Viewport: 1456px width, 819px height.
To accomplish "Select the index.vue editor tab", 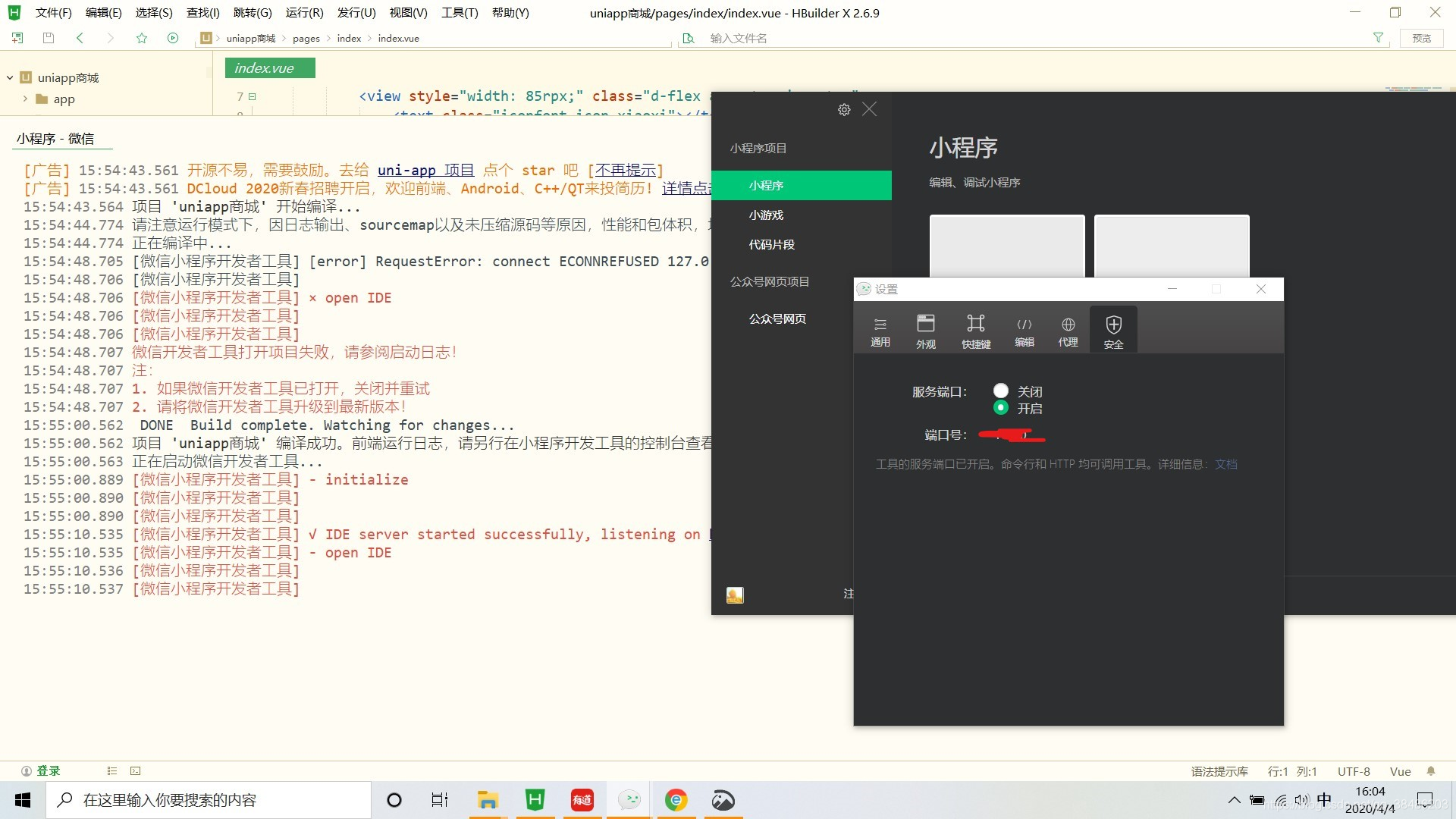I will (x=269, y=68).
